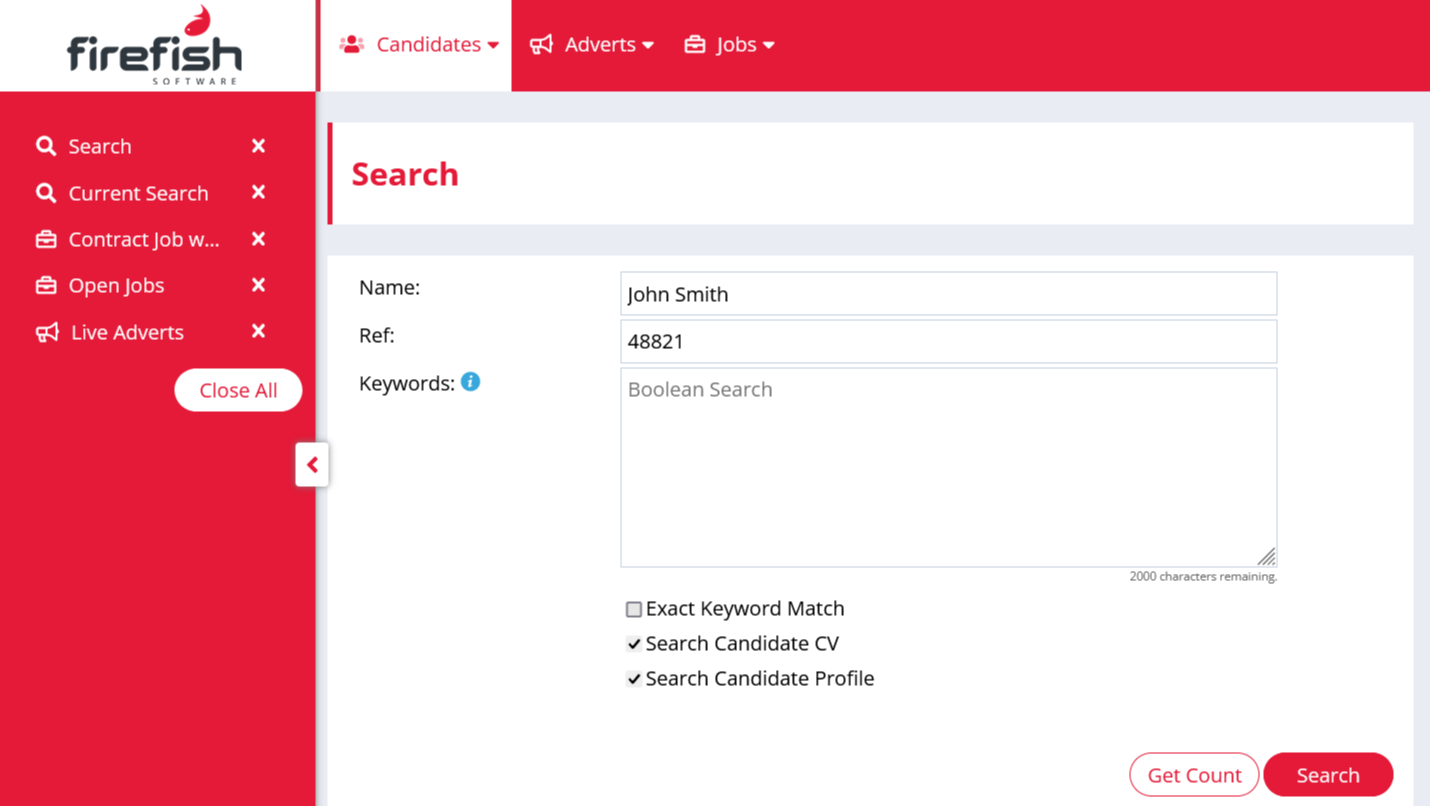This screenshot has height=806, width=1430.
Task: Click the red Search page heading
Action: click(x=405, y=174)
